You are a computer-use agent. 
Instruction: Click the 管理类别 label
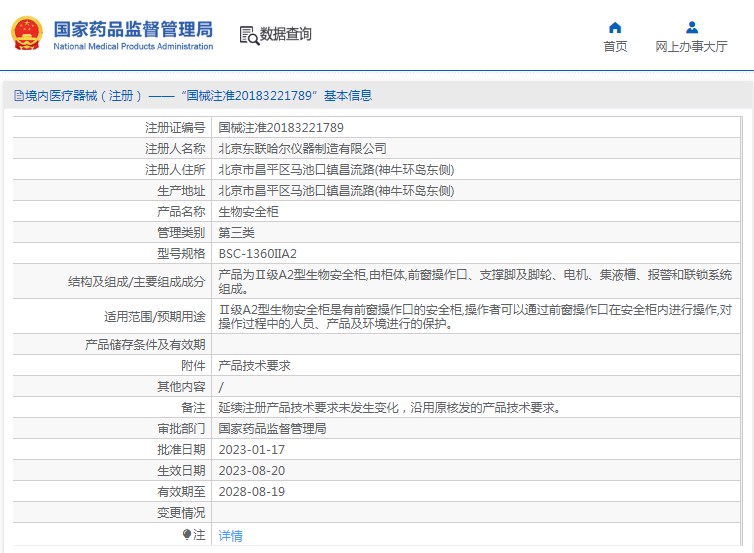(181, 233)
